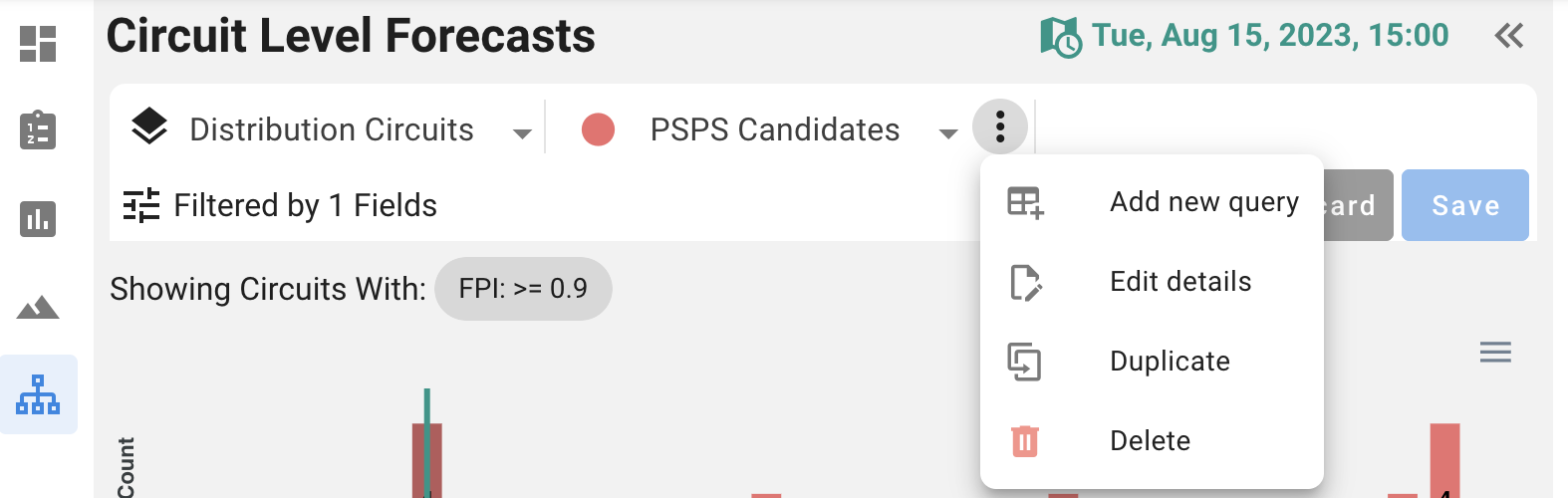
Task: Choose Delete from the context menu
Action: 1150,441
